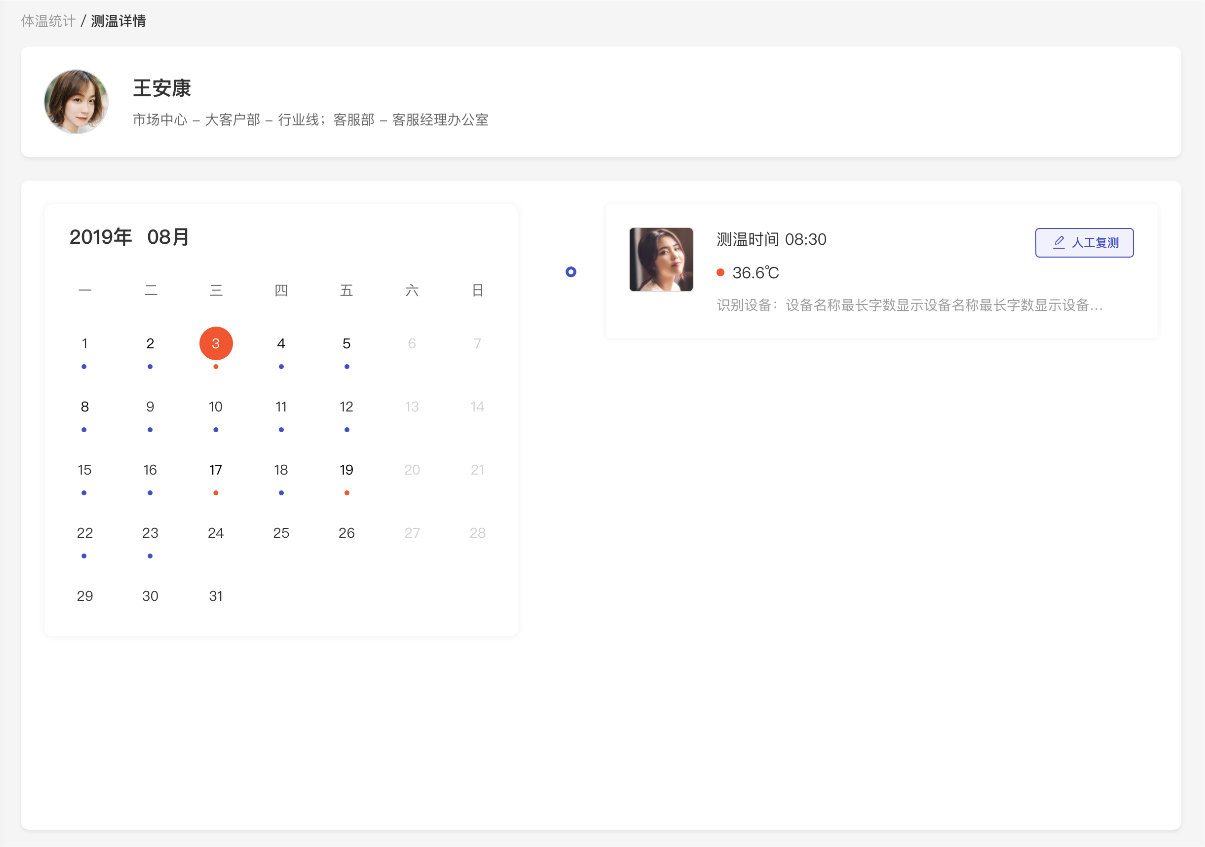This screenshot has height=847, width=1205.
Task: Click the greyed-out date 13 in calendar
Action: point(412,406)
